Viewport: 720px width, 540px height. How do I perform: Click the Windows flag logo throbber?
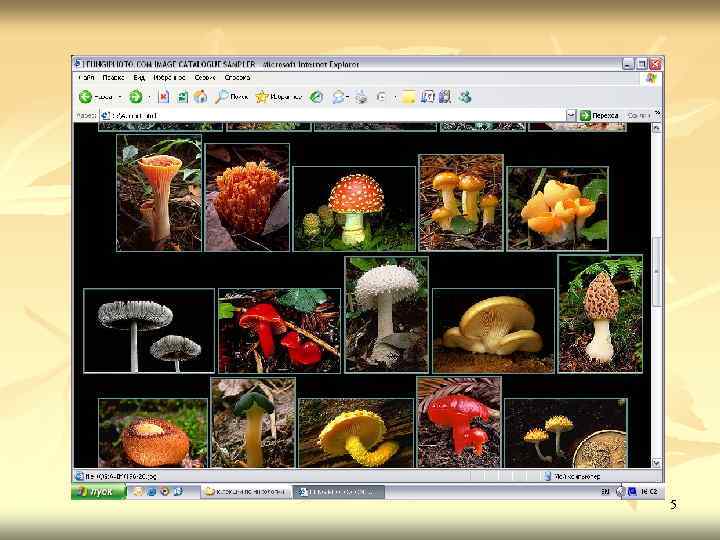point(651,79)
